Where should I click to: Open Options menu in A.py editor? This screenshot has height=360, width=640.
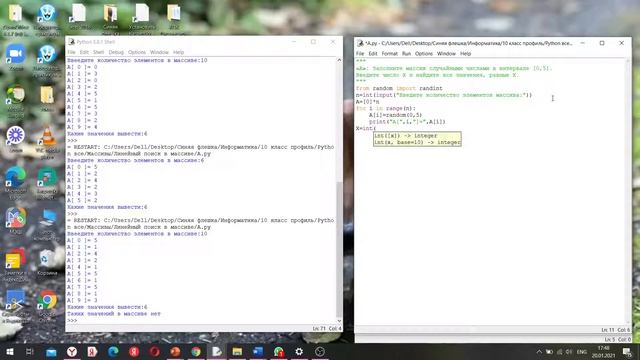pos(424,53)
